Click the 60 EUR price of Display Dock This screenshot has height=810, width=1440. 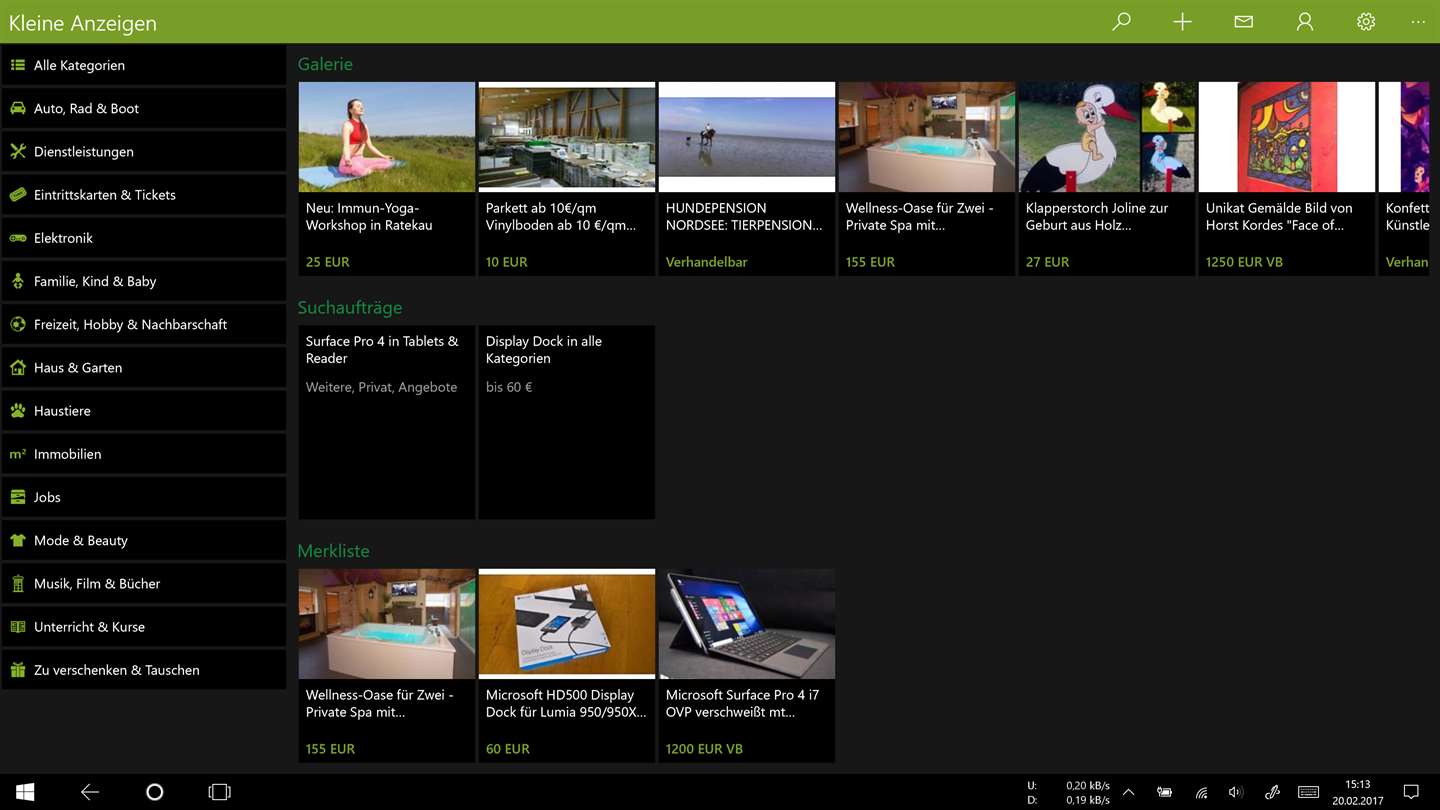pos(508,749)
